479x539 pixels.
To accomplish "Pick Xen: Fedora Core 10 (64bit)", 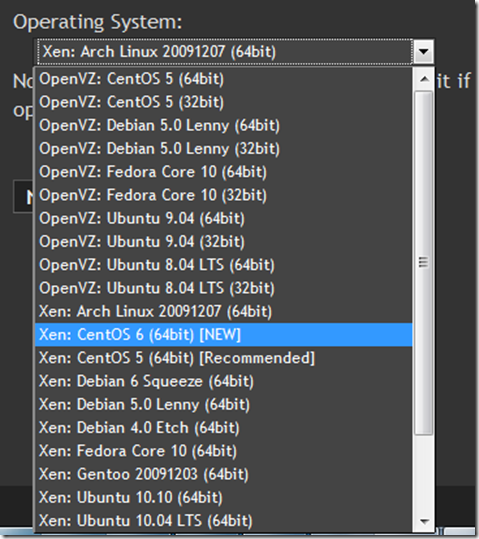I will pyautogui.click(x=224, y=451).
